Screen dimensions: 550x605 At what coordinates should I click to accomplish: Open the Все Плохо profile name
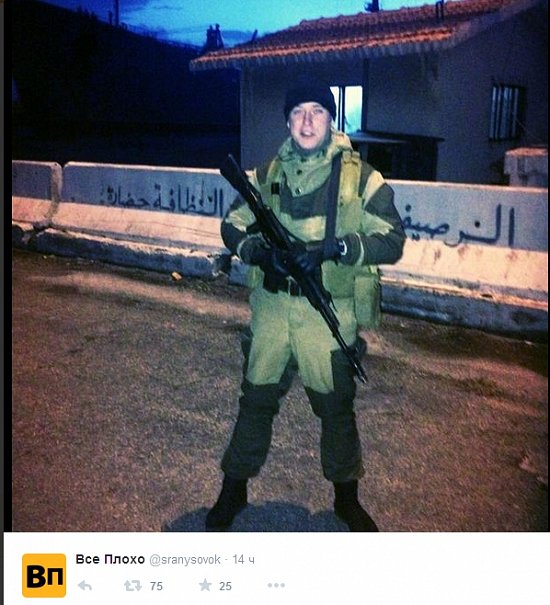(x=110, y=559)
